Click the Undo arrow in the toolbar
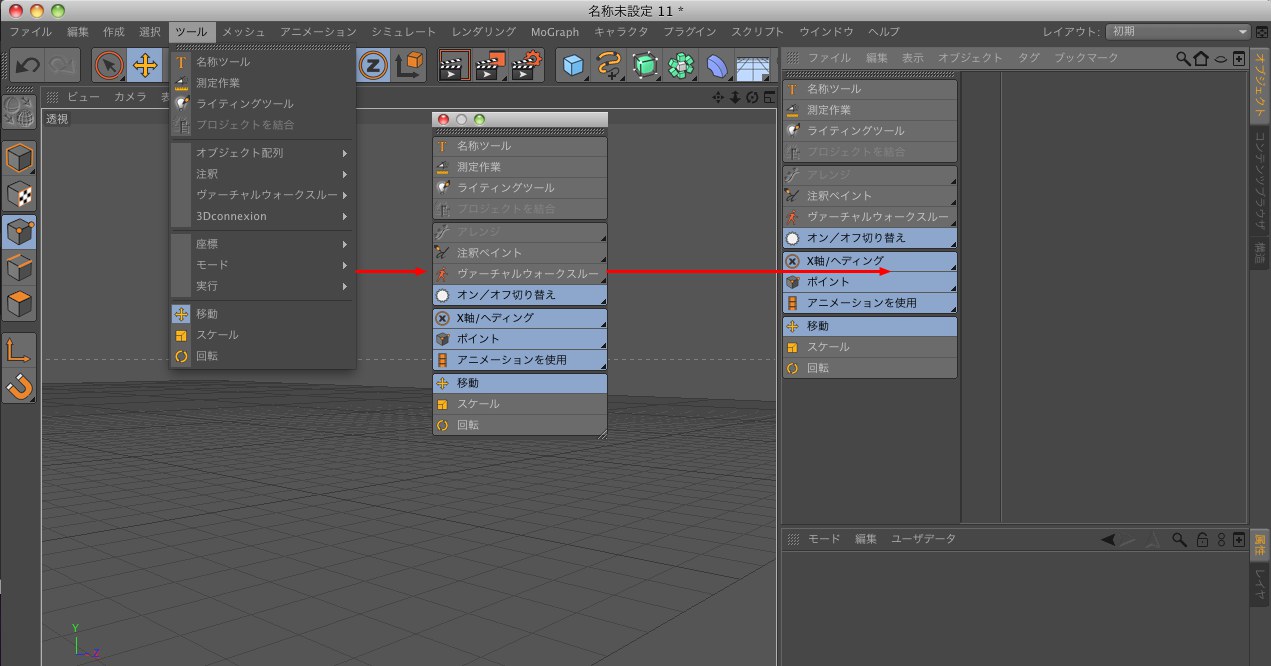1271x666 pixels. 28,66
